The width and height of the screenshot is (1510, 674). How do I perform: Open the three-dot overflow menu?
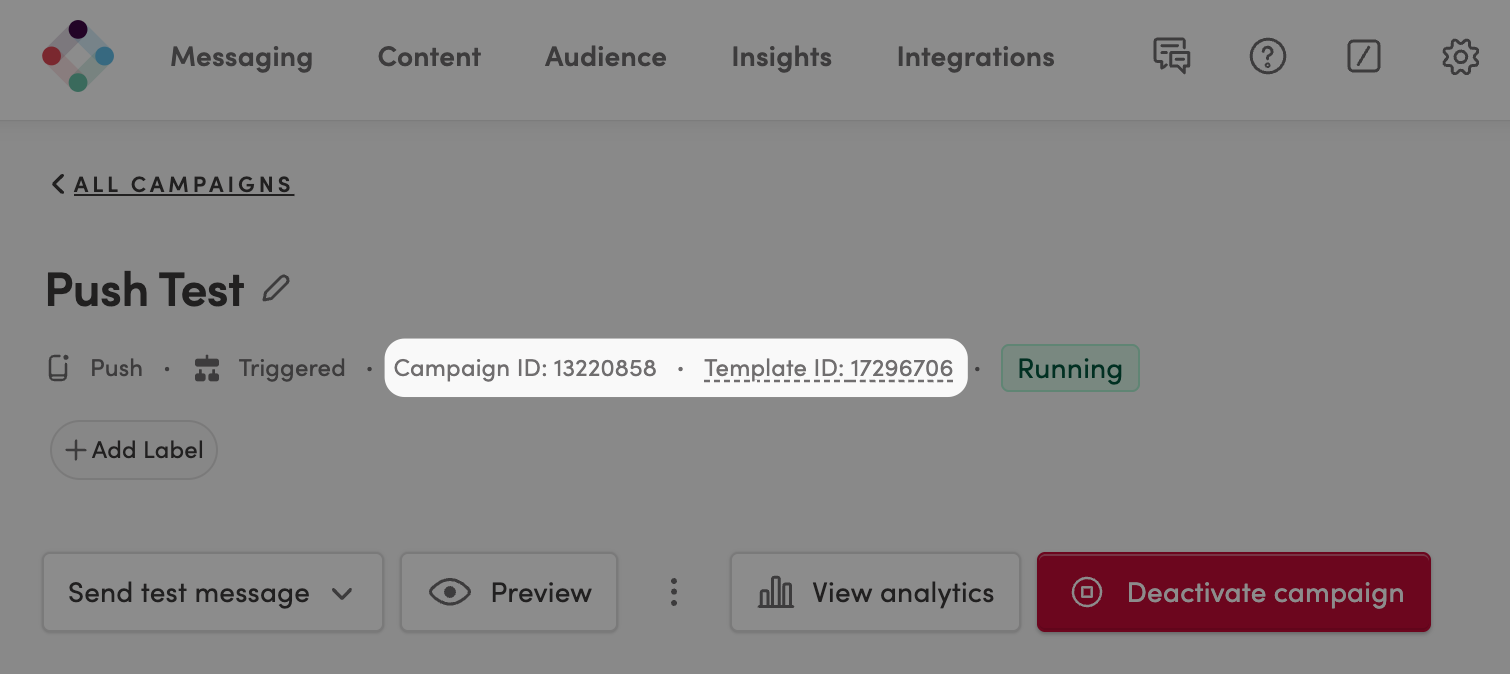tap(674, 592)
